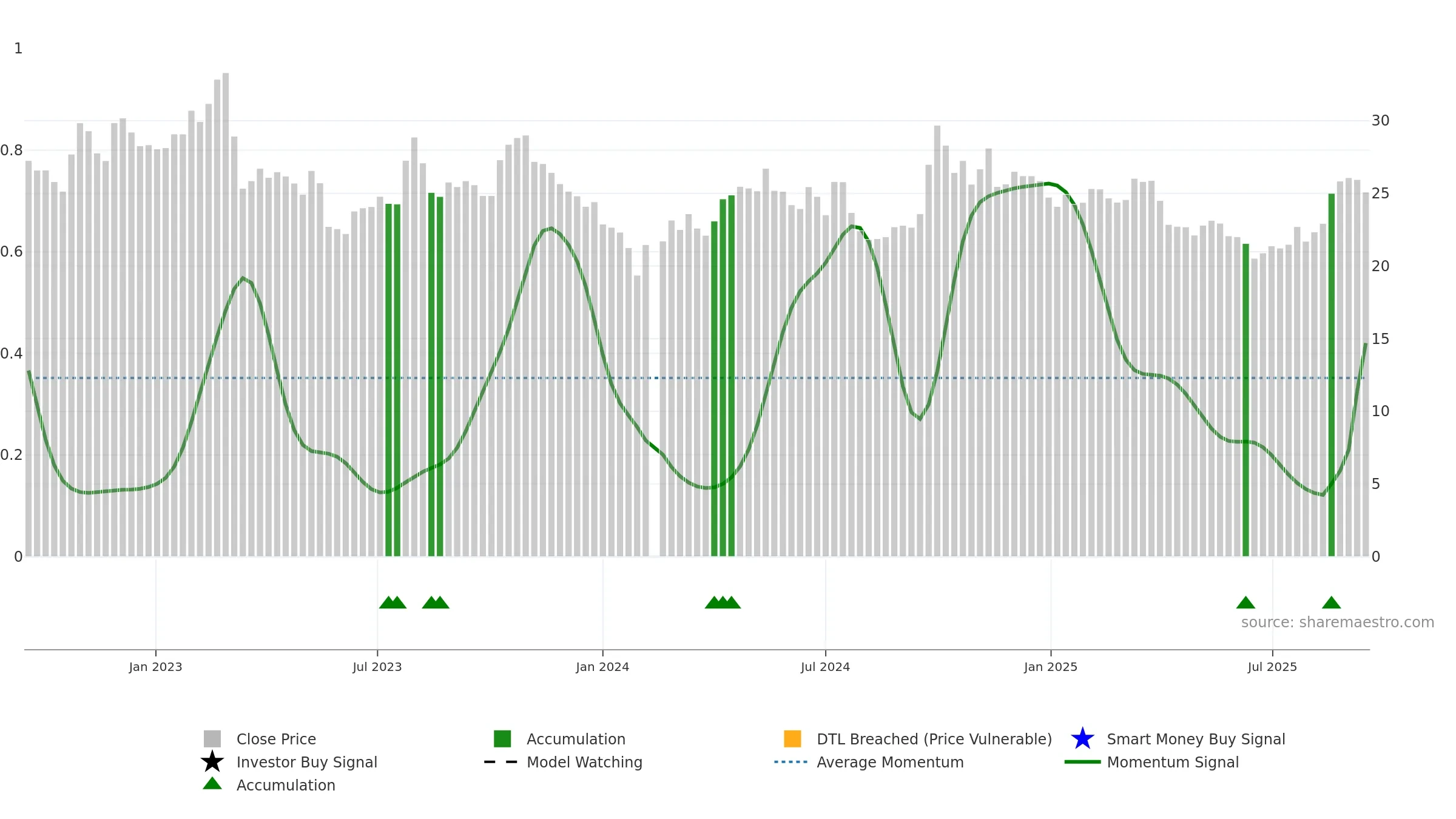Click the orange DTL Breached legend swatch
The height and width of the screenshot is (819, 1456).
pyautogui.click(x=792, y=739)
